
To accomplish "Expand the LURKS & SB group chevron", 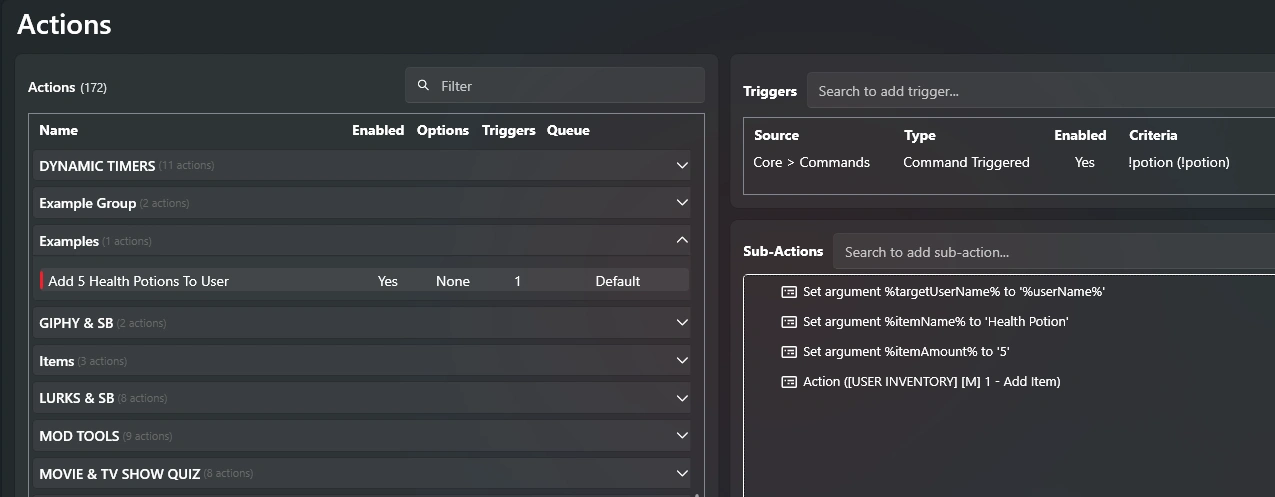I will tap(682, 397).
